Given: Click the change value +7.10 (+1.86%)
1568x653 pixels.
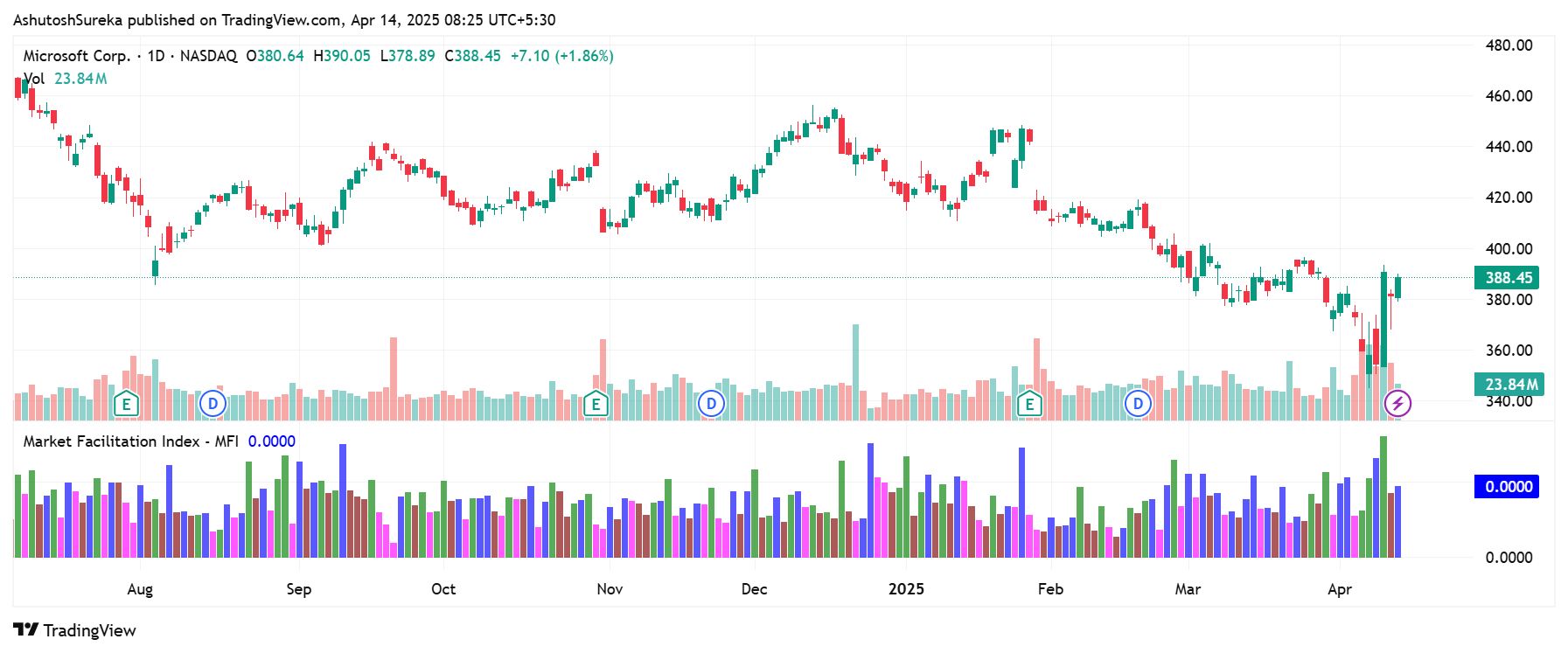Looking at the screenshot, I should point(562,56).
